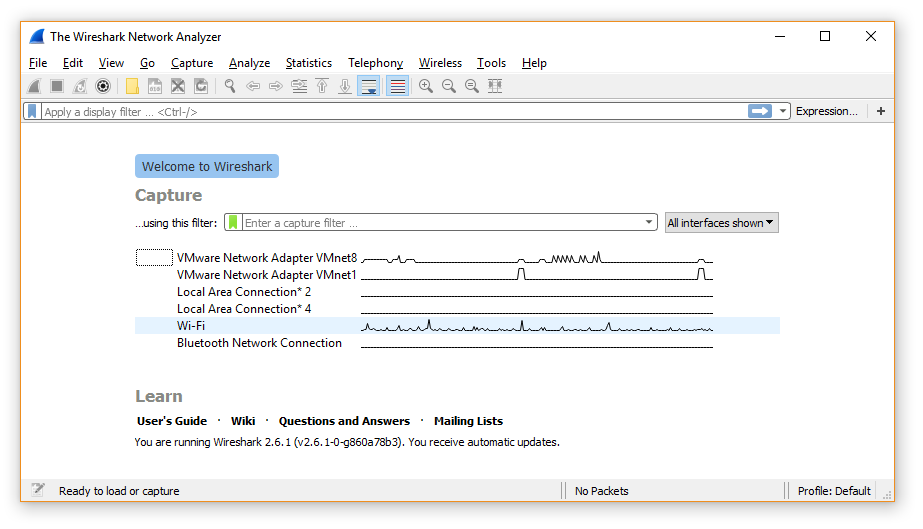Toggle auto-scroll during live capture
The height and width of the screenshot is (529, 923).
(x=369, y=87)
